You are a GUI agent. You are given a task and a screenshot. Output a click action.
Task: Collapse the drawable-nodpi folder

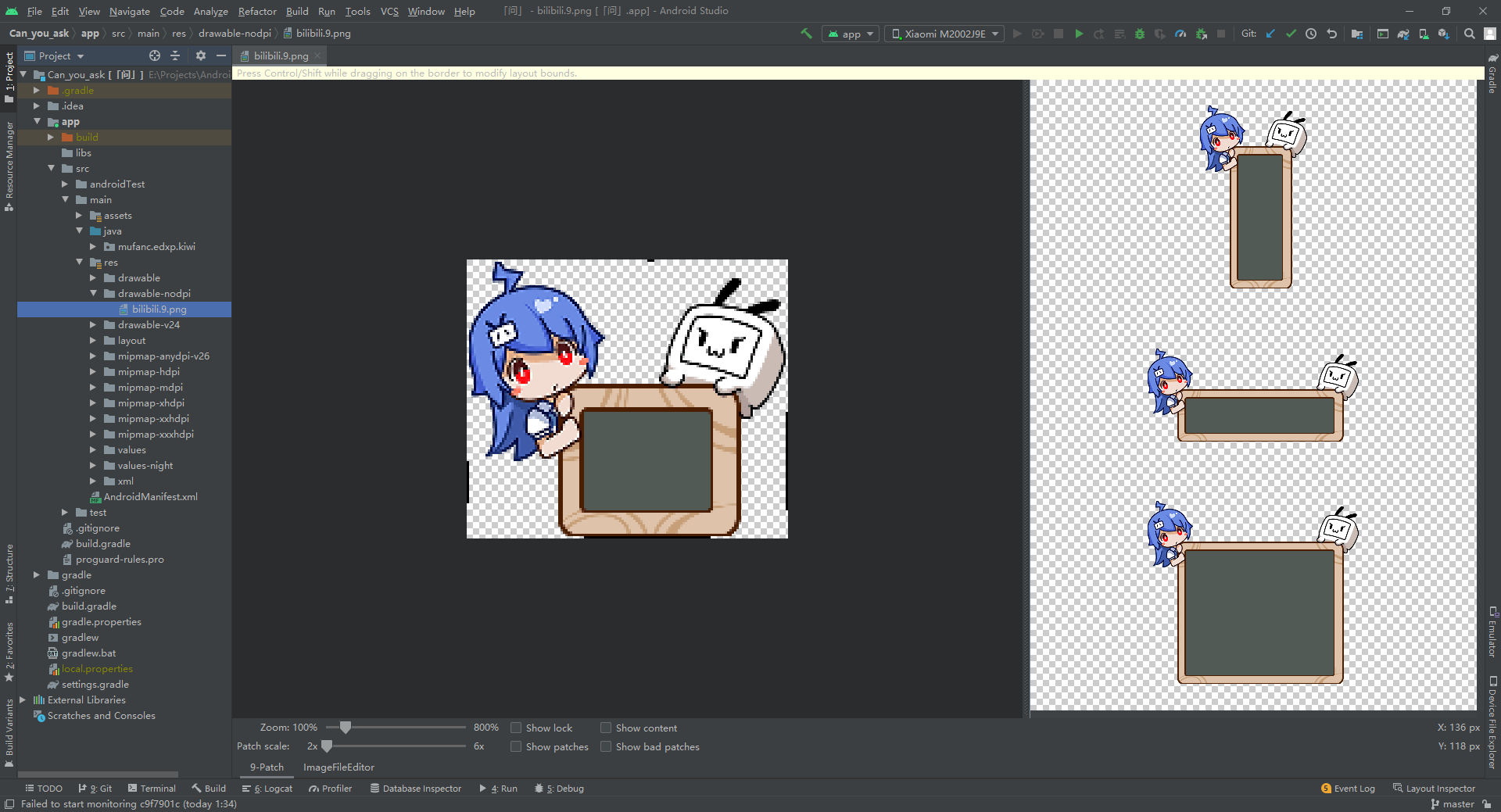click(93, 293)
